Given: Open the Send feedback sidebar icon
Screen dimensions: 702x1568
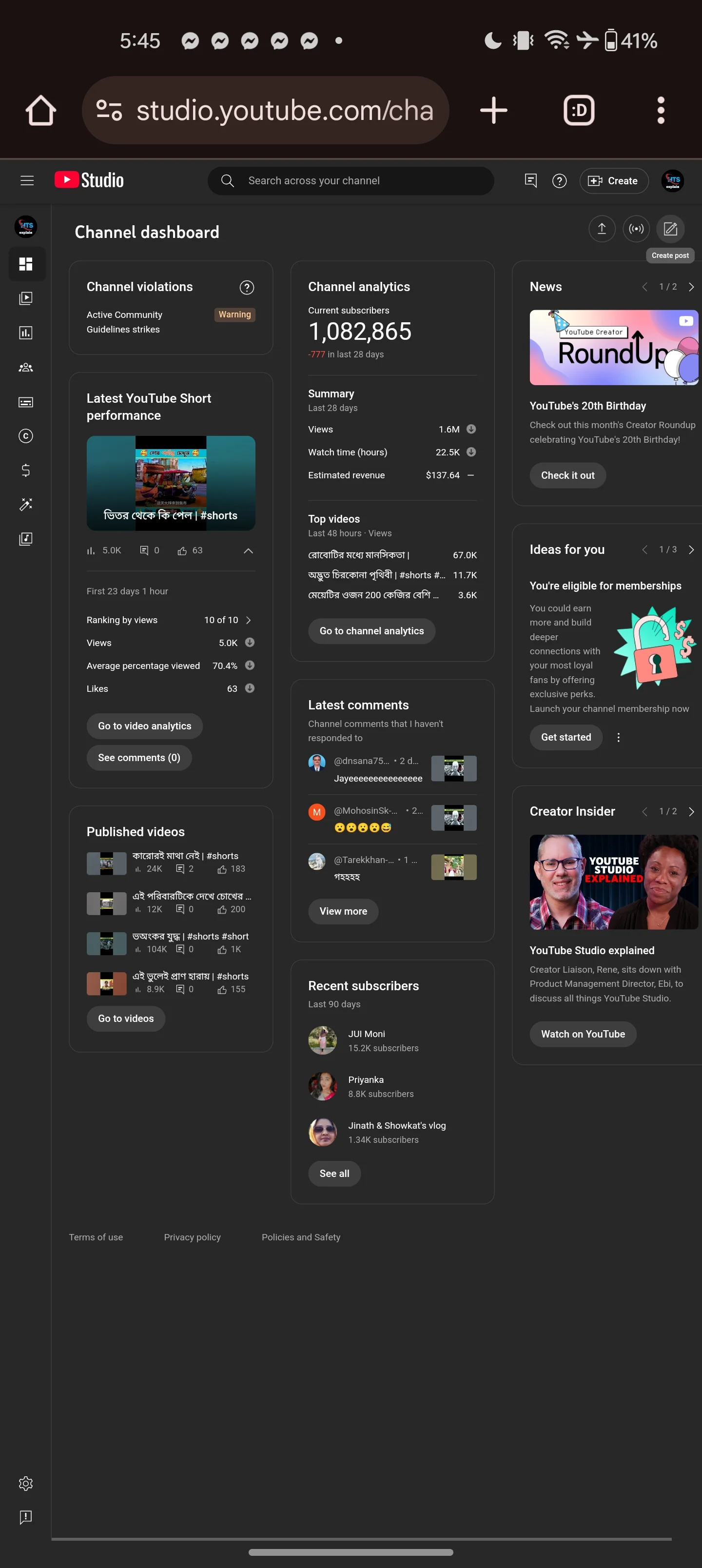Looking at the screenshot, I should [25, 1517].
